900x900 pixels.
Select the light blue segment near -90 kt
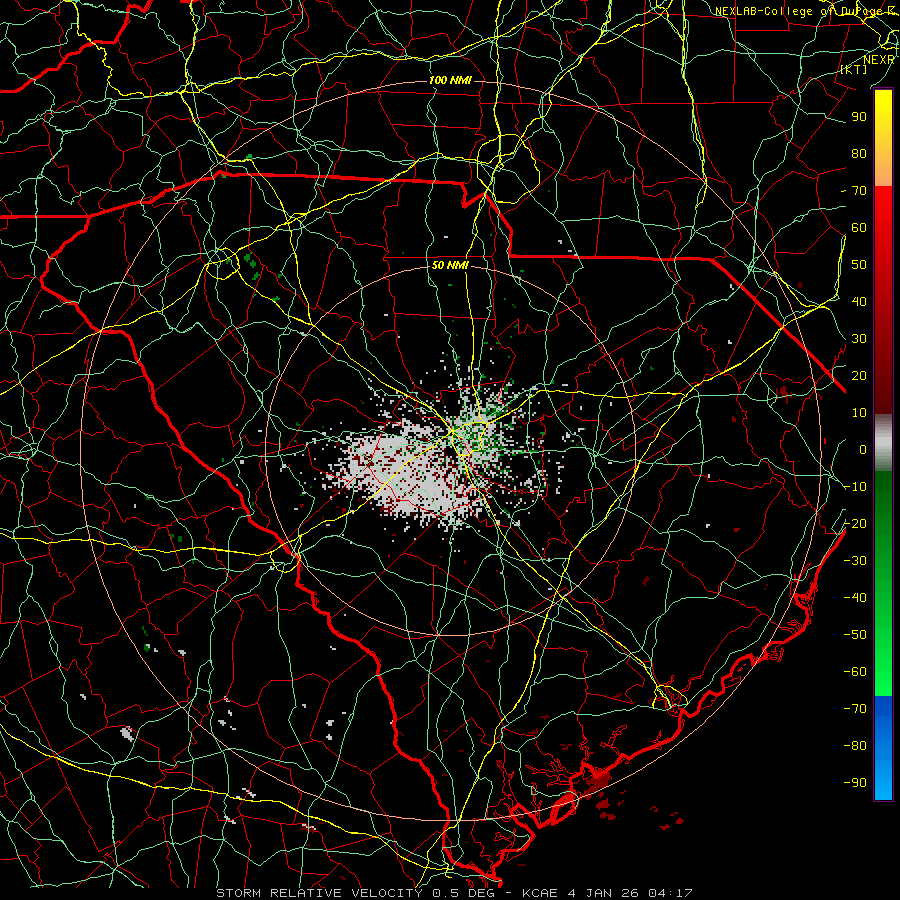[x=883, y=781]
